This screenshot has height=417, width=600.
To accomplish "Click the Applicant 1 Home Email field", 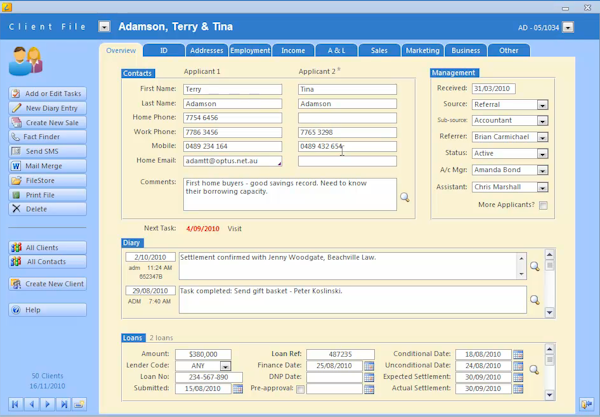I will (x=233, y=161).
